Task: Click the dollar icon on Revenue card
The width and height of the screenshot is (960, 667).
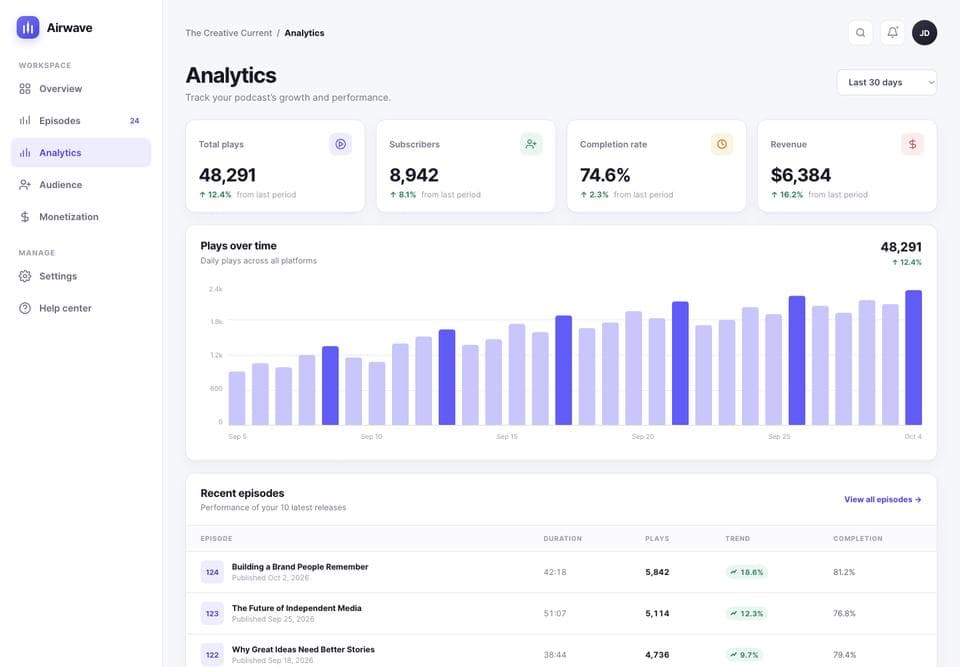Action: (x=912, y=144)
